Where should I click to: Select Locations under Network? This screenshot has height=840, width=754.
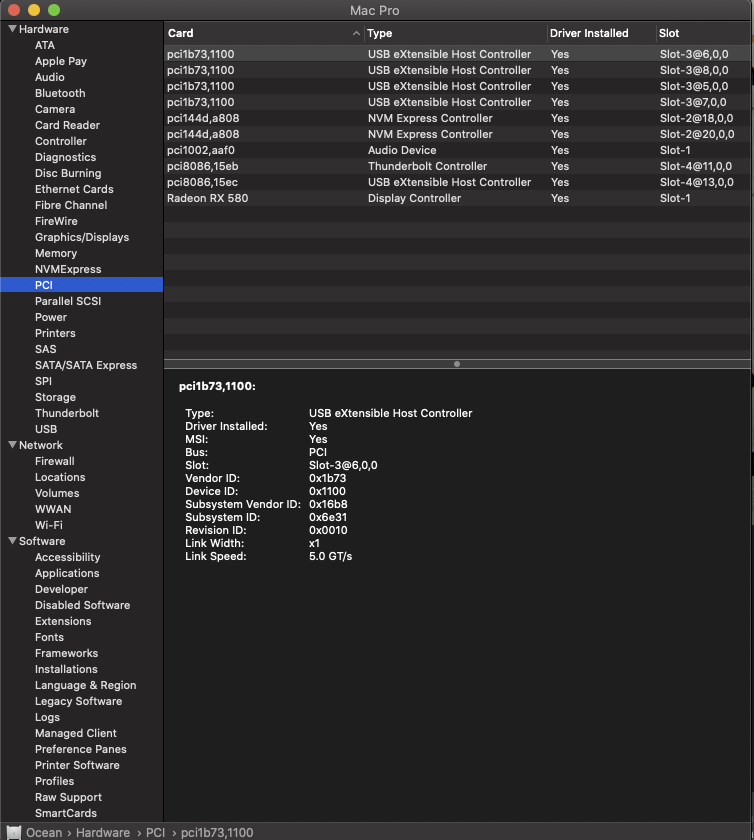(60, 477)
